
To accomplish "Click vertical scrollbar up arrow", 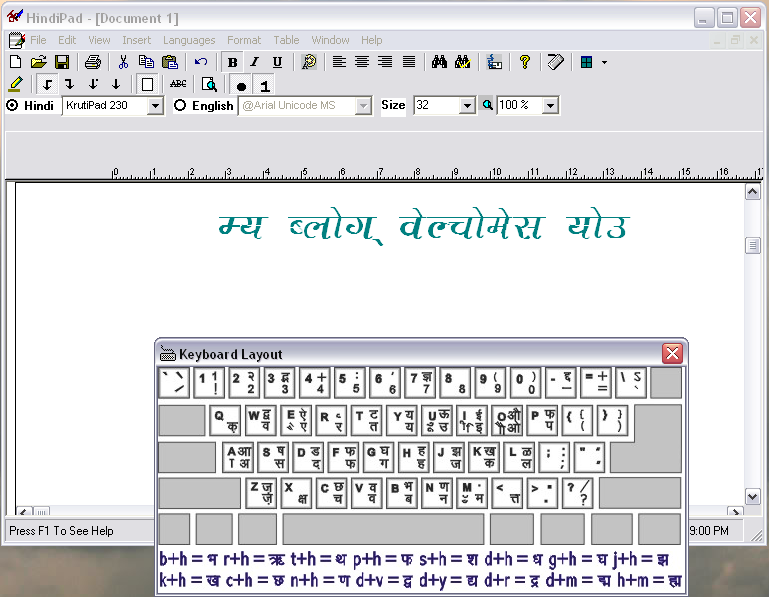I will click(752, 191).
